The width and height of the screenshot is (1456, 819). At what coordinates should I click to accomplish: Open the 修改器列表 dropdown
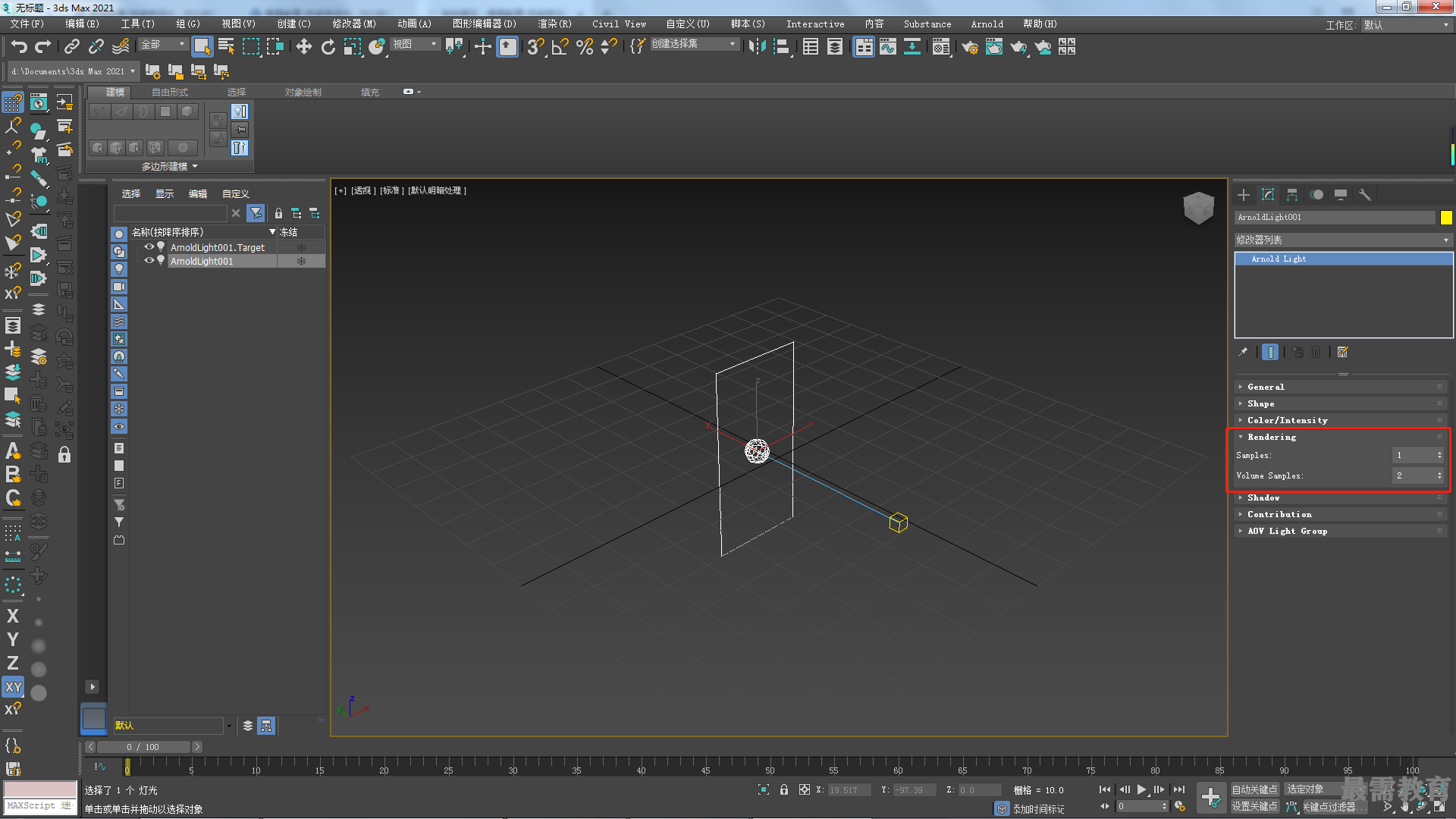click(x=1342, y=240)
